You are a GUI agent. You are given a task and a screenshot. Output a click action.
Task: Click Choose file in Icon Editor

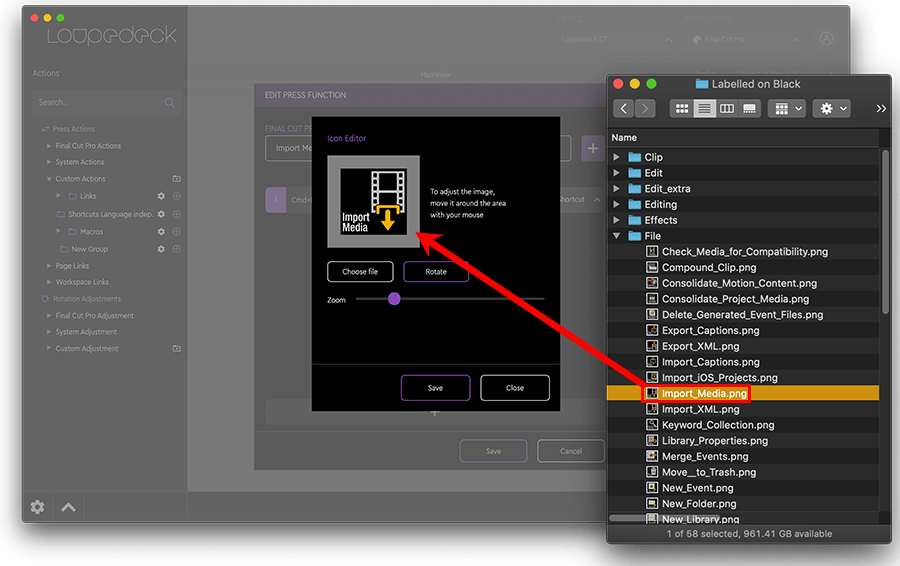coord(360,272)
